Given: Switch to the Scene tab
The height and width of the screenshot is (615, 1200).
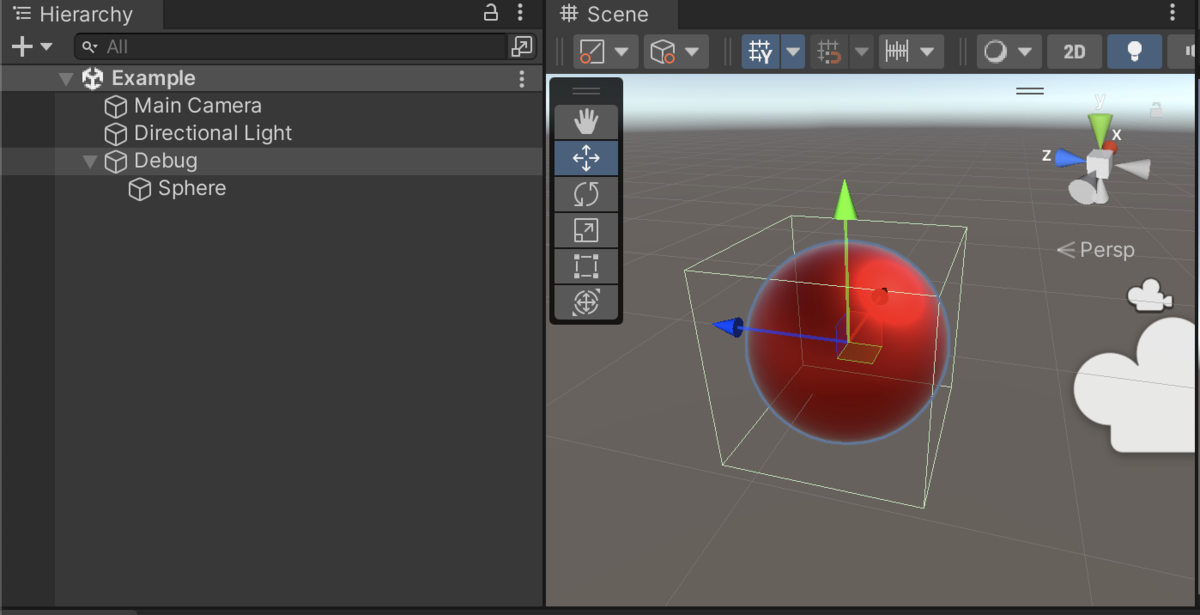Looking at the screenshot, I should 611,14.
